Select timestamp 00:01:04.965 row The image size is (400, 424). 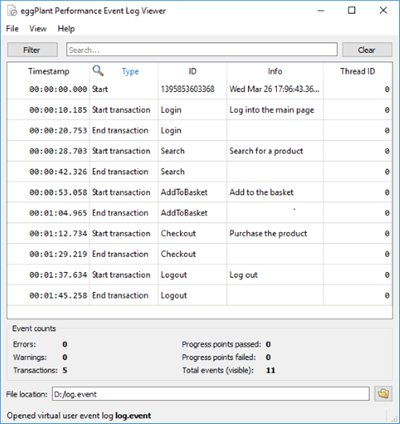[199, 213]
